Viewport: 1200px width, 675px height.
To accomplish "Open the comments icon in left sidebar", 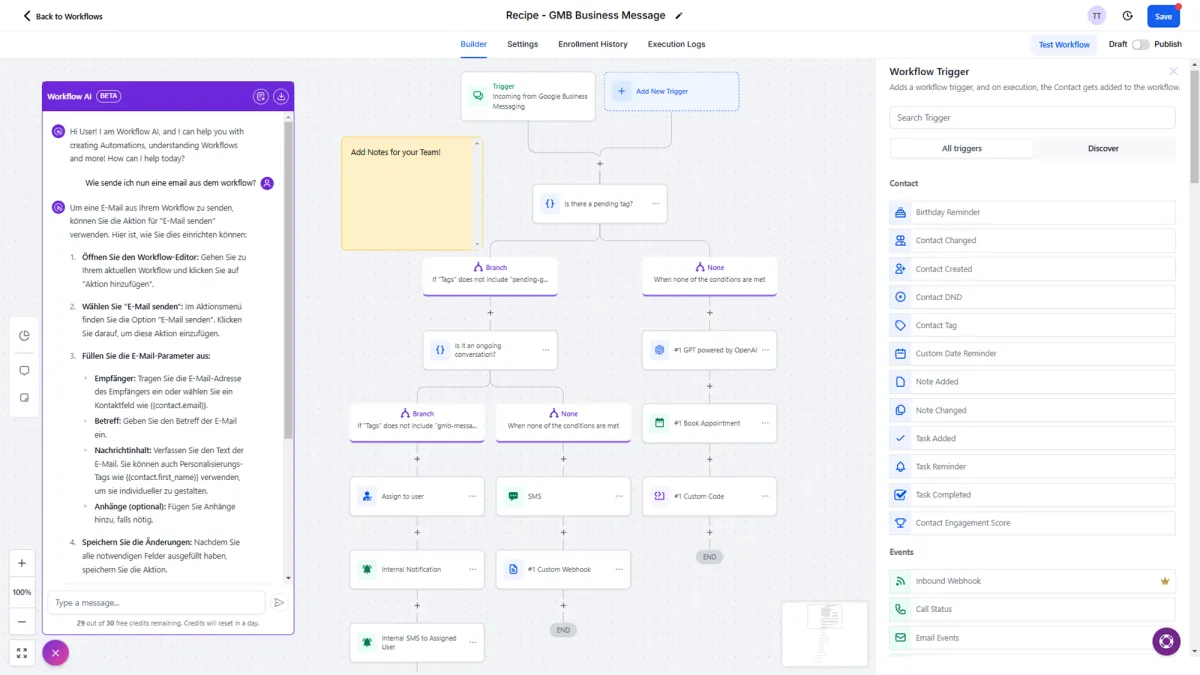I will point(24,370).
